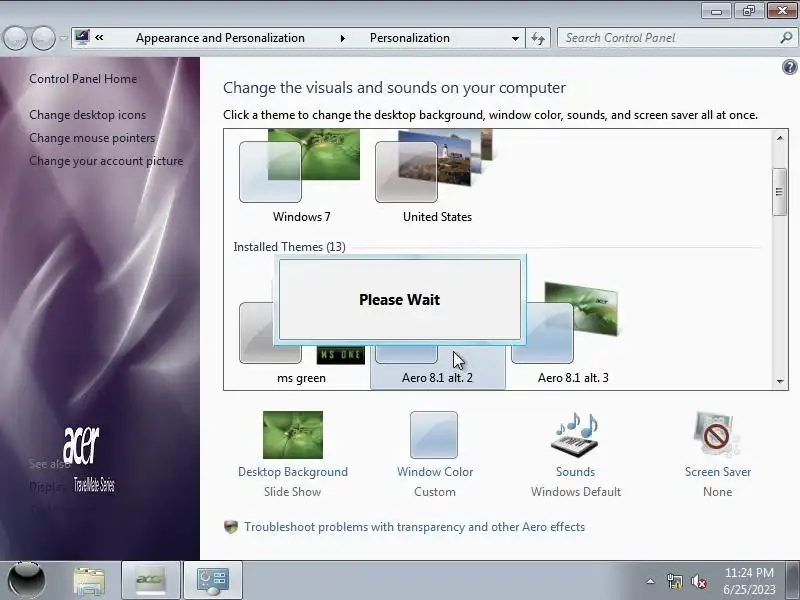This screenshot has height=600, width=800.
Task: Expand the Appearance and Personalization breadcrumb arrow
Action: pyautogui.click(x=343, y=38)
